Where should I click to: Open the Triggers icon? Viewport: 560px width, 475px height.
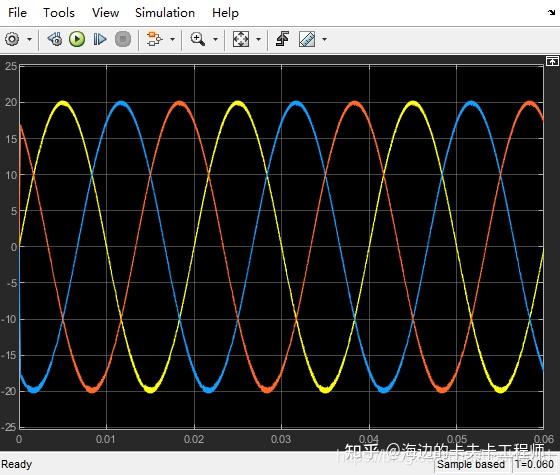coord(282,39)
